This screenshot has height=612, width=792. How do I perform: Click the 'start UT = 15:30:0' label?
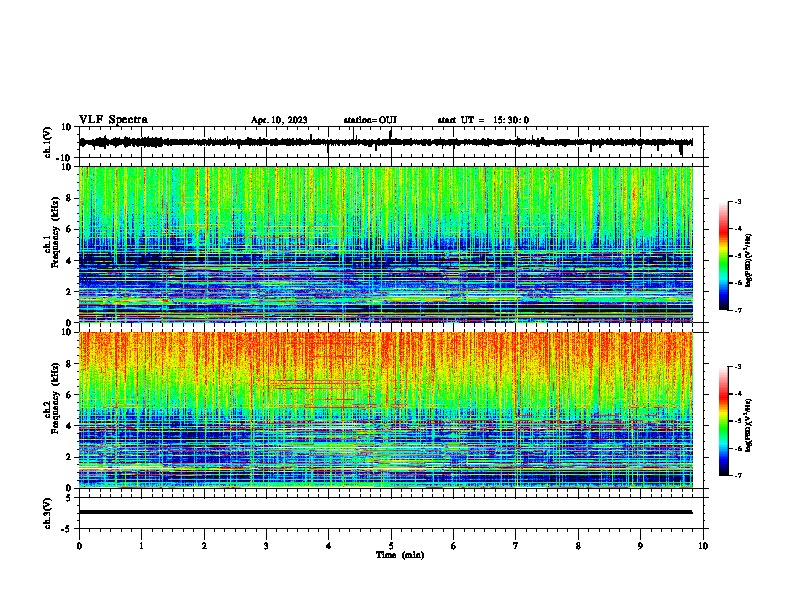point(483,120)
